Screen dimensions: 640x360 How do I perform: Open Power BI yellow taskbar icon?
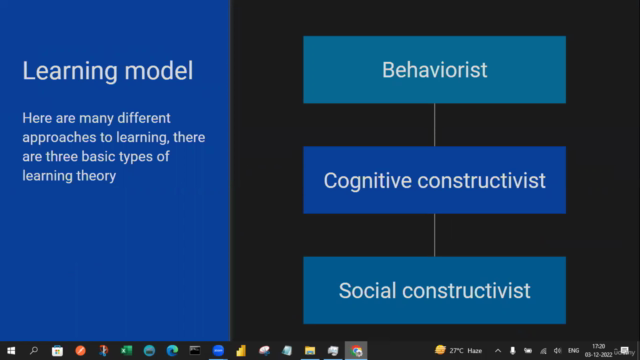(241, 351)
